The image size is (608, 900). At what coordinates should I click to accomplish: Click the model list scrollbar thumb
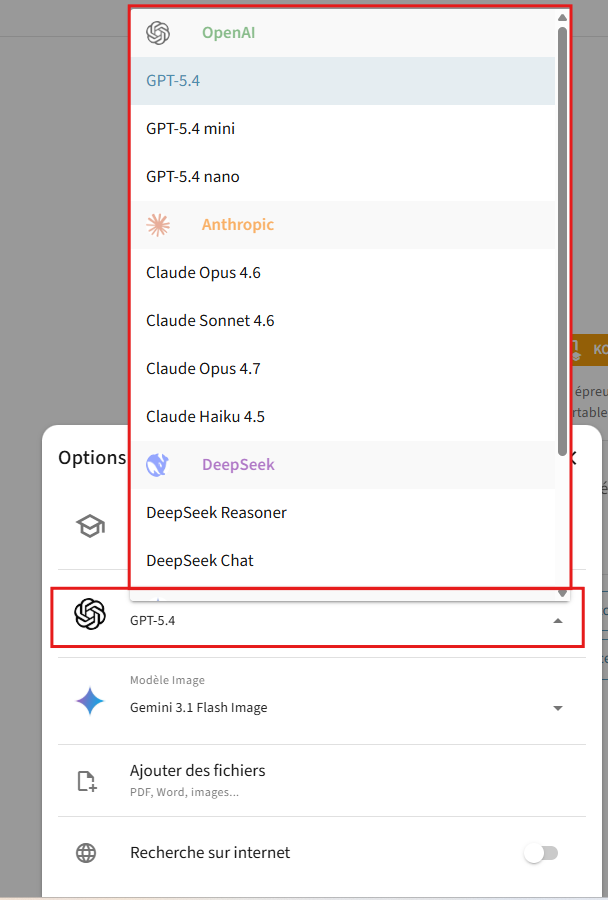point(563,241)
